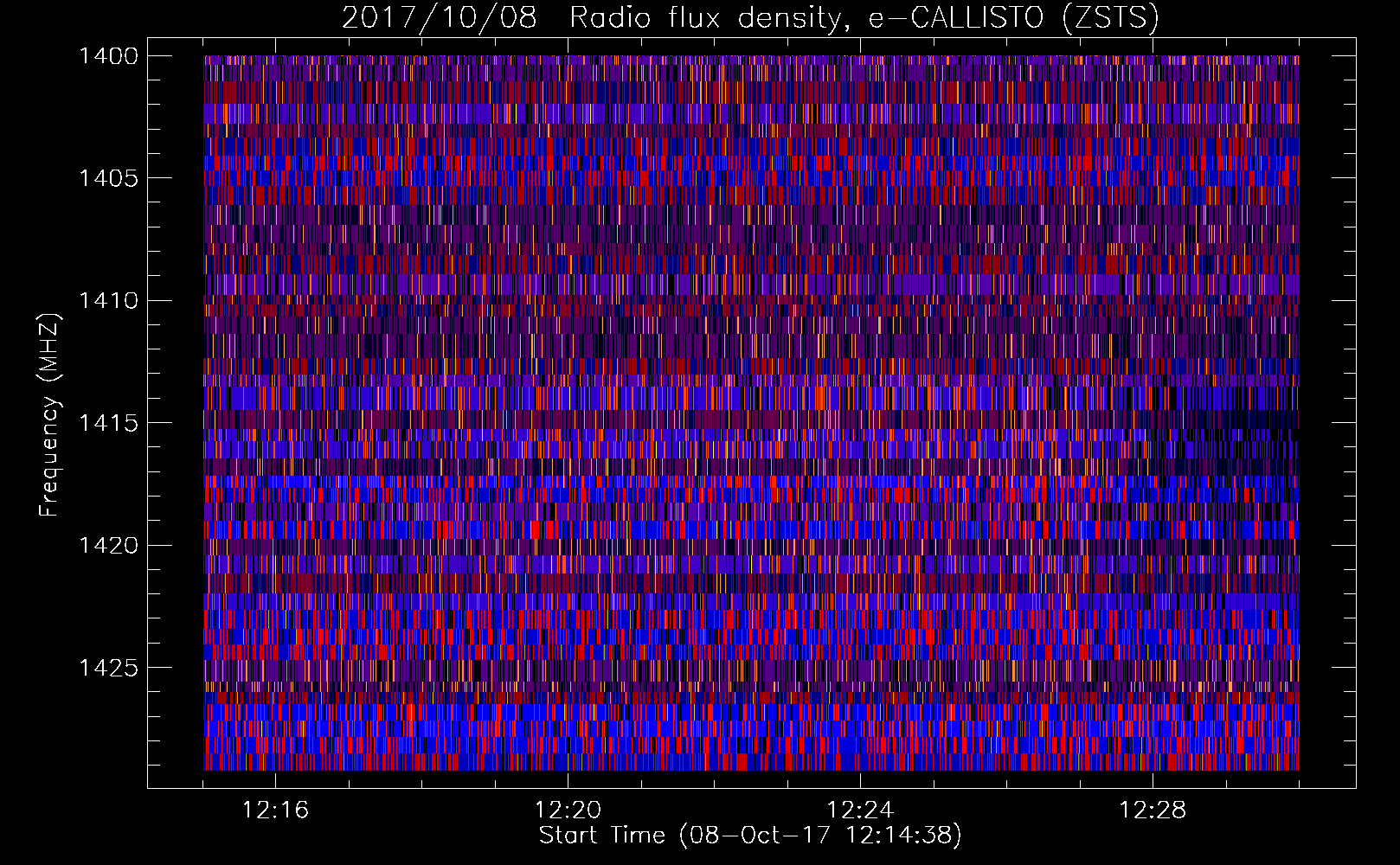Viewport: 1400px width, 865px height.
Task: Click the 12:24 time tick label
Action: click(860, 811)
